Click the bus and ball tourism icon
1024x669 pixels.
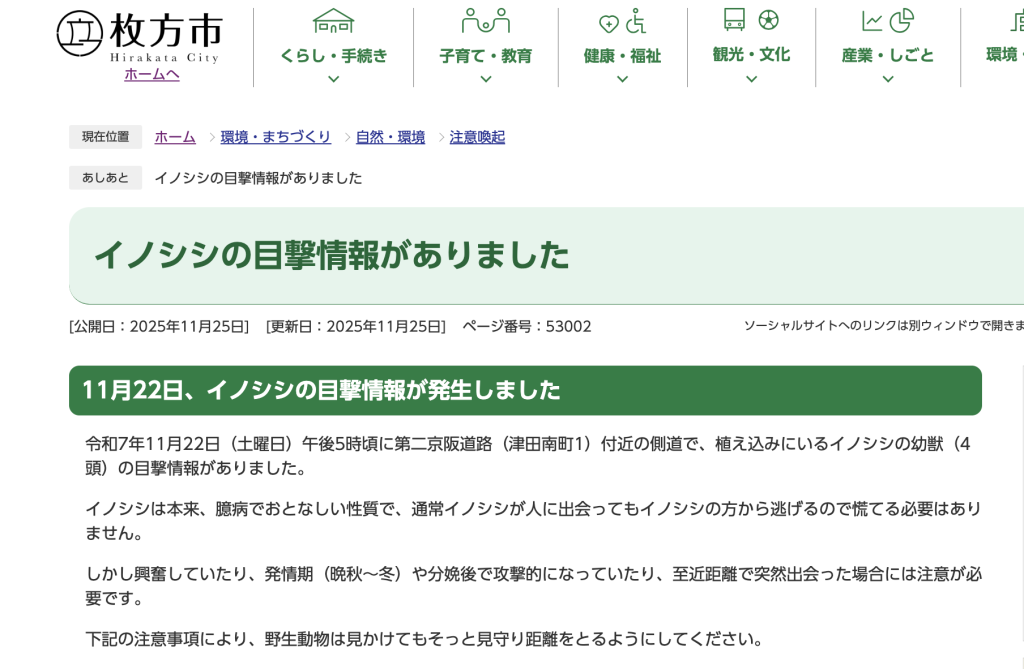pyautogui.click(x=751, y=20)
